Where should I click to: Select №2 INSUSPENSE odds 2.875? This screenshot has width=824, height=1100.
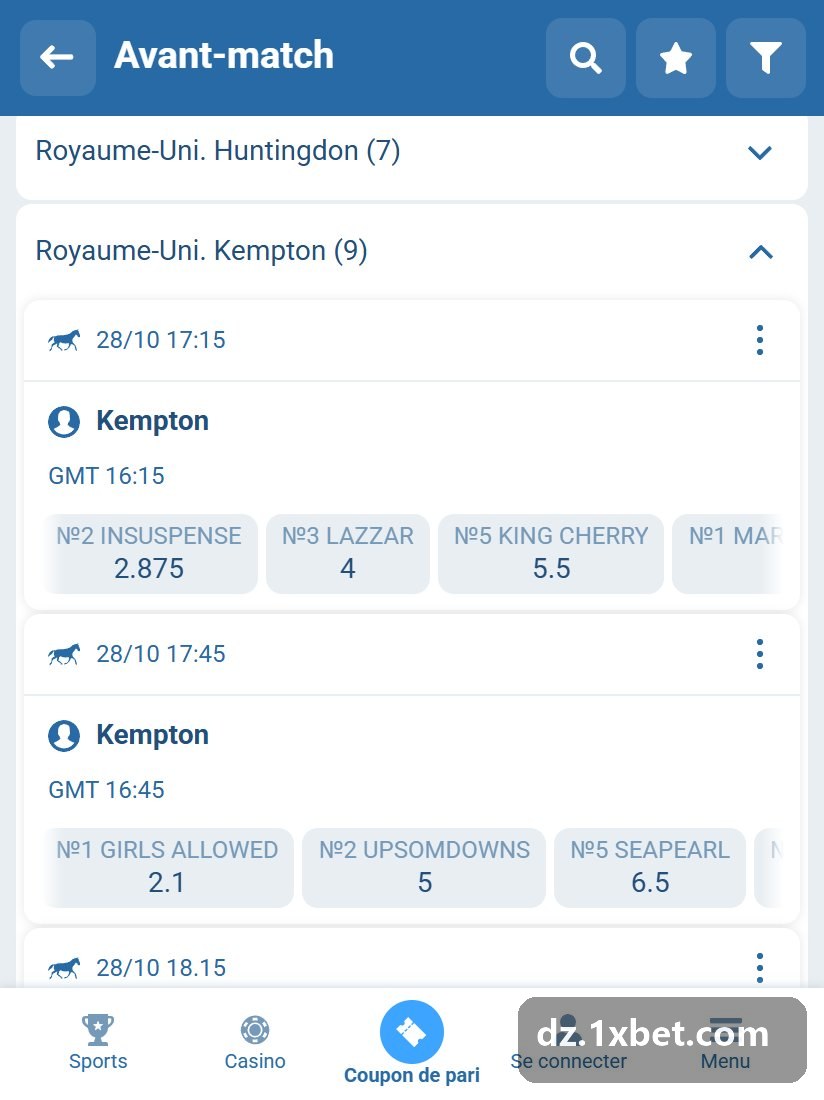[150, 554]
